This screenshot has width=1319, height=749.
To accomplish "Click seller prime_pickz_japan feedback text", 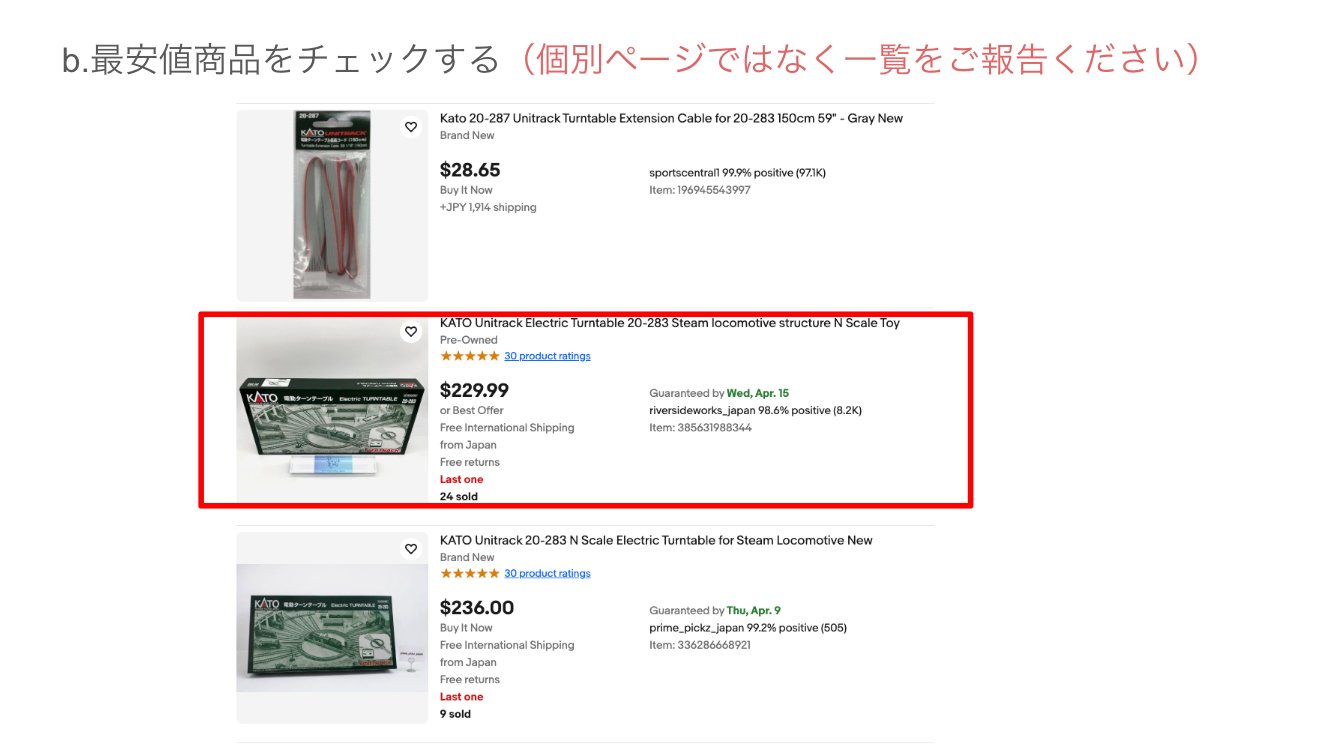I will 748,628.
